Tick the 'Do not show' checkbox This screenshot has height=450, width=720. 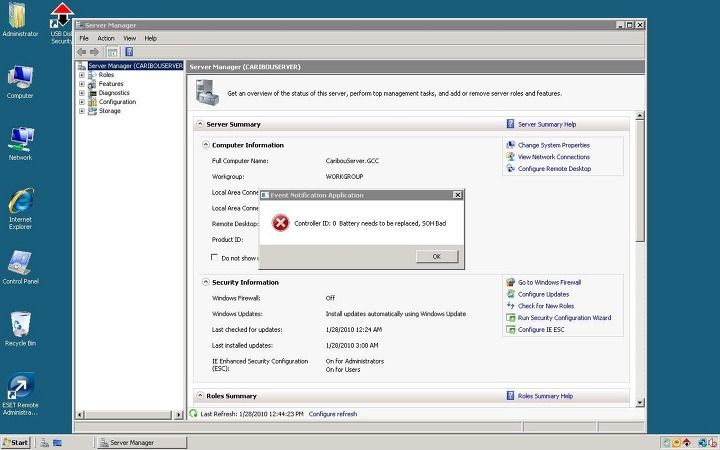pos(214,257)
